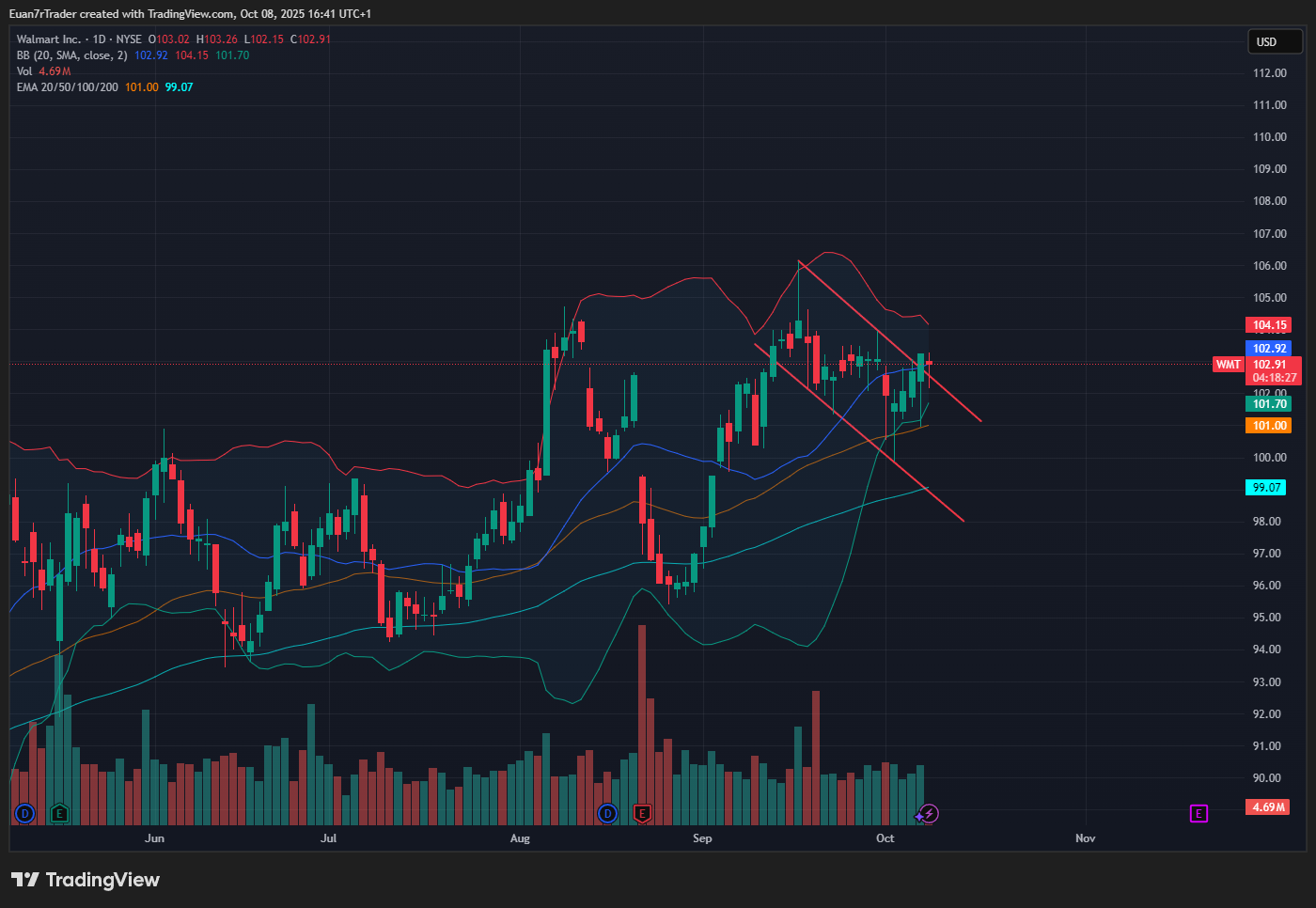
Task: Click the dividend marker in late August
Action: (x=608, y=813)
